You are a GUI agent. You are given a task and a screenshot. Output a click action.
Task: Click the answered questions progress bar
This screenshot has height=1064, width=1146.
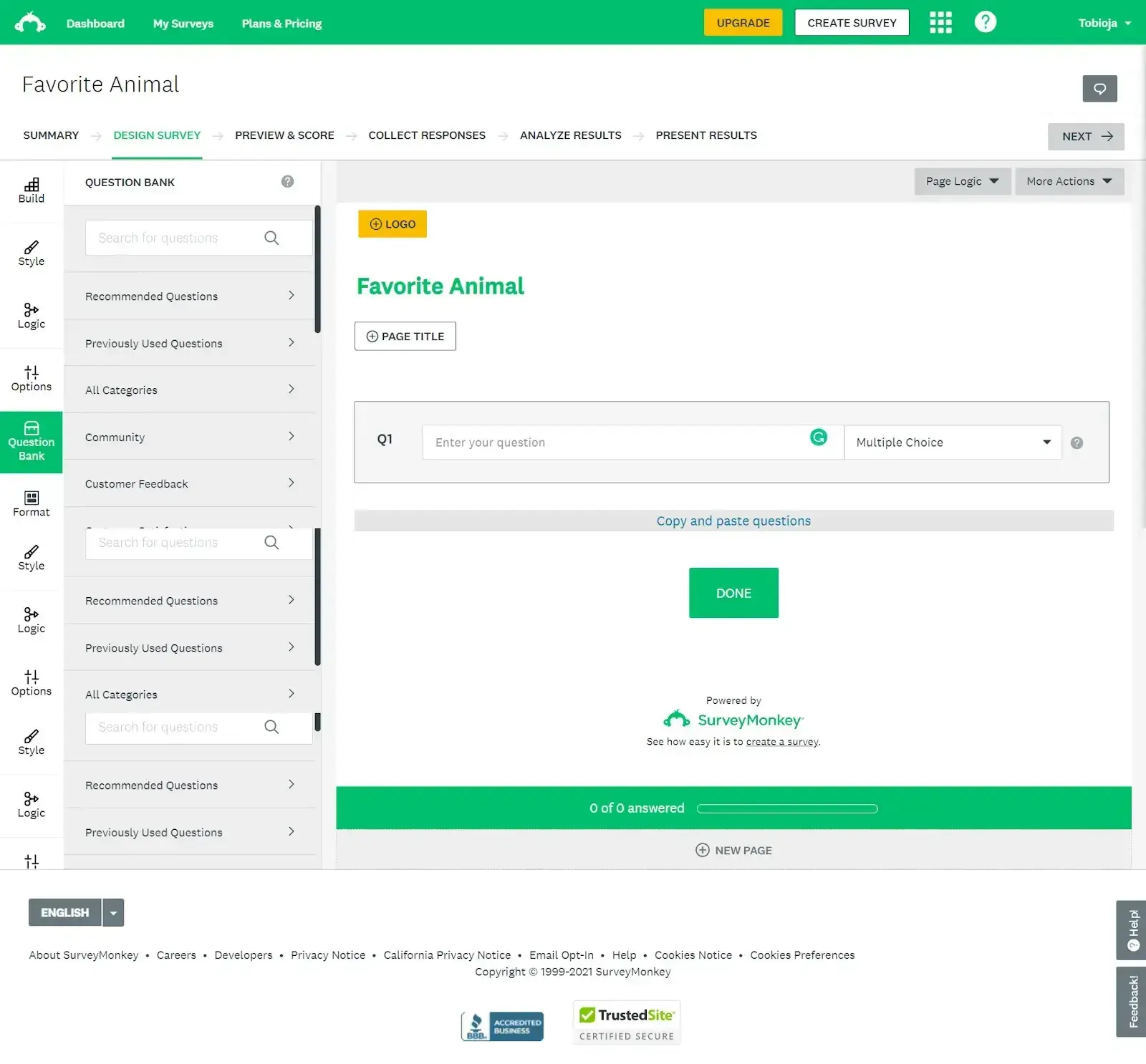point(786,808)
